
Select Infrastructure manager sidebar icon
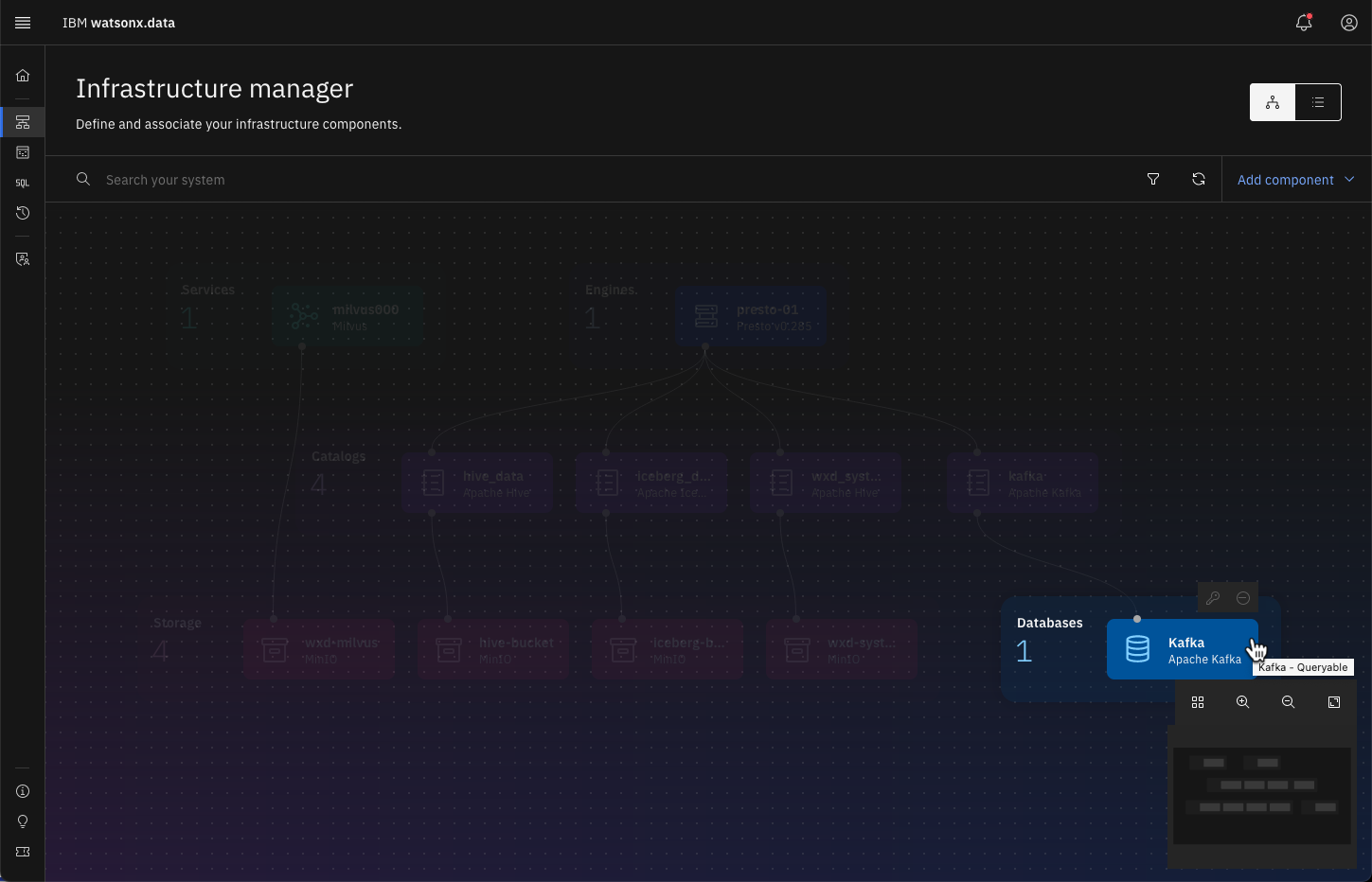click(x=23, y=122)
